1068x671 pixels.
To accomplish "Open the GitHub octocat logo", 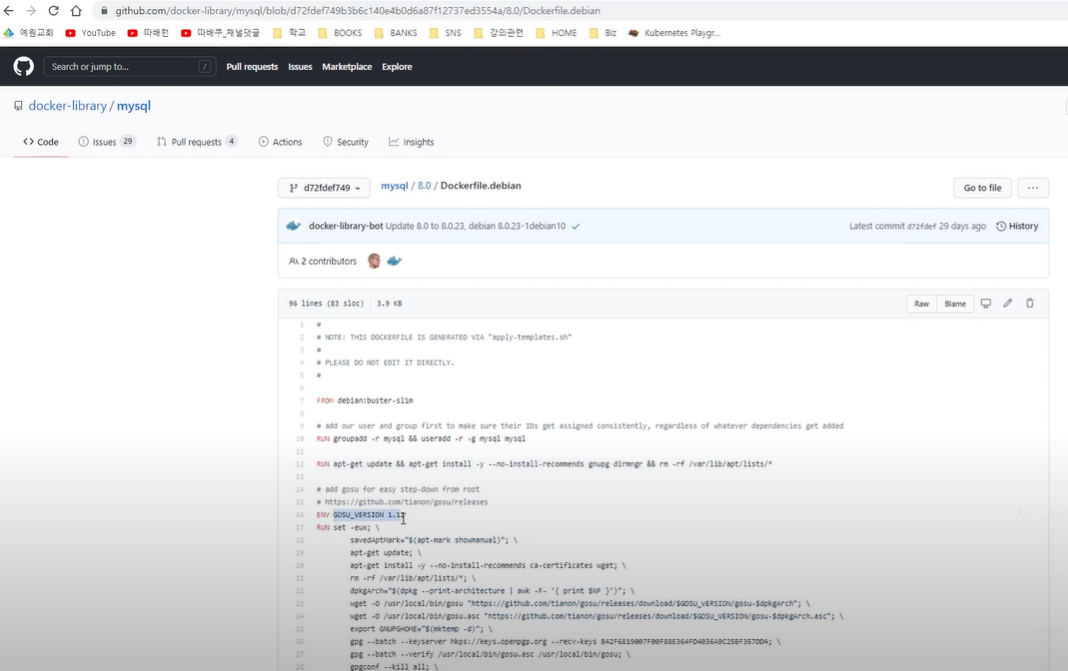I will 23,66.
